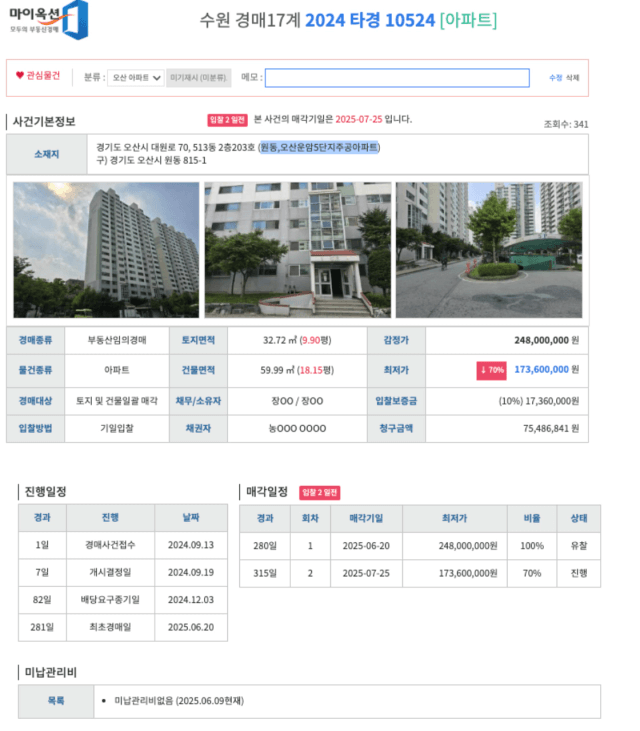
Task: Focus the 메모 input field
Action: pyautogui.click(x=397, y=77)
